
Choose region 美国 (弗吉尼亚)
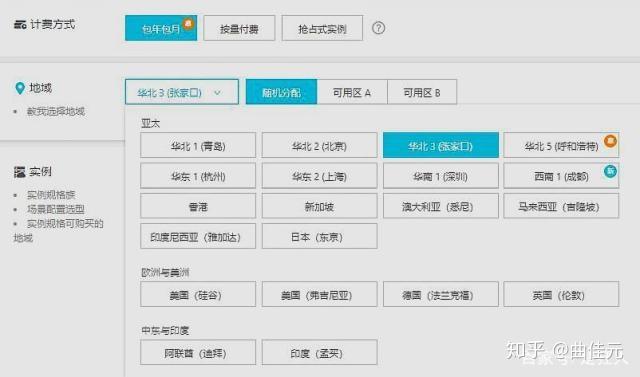click(319, 294)
